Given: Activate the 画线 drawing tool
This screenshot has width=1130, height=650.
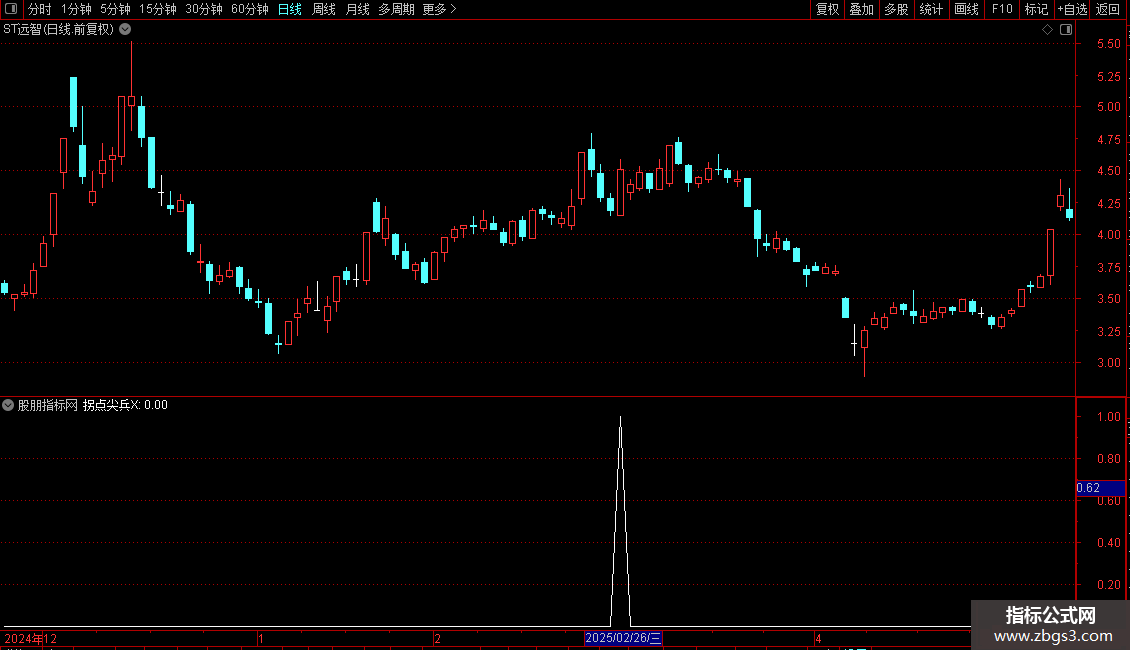Looking at the screenshot, I should pos(966,9).
